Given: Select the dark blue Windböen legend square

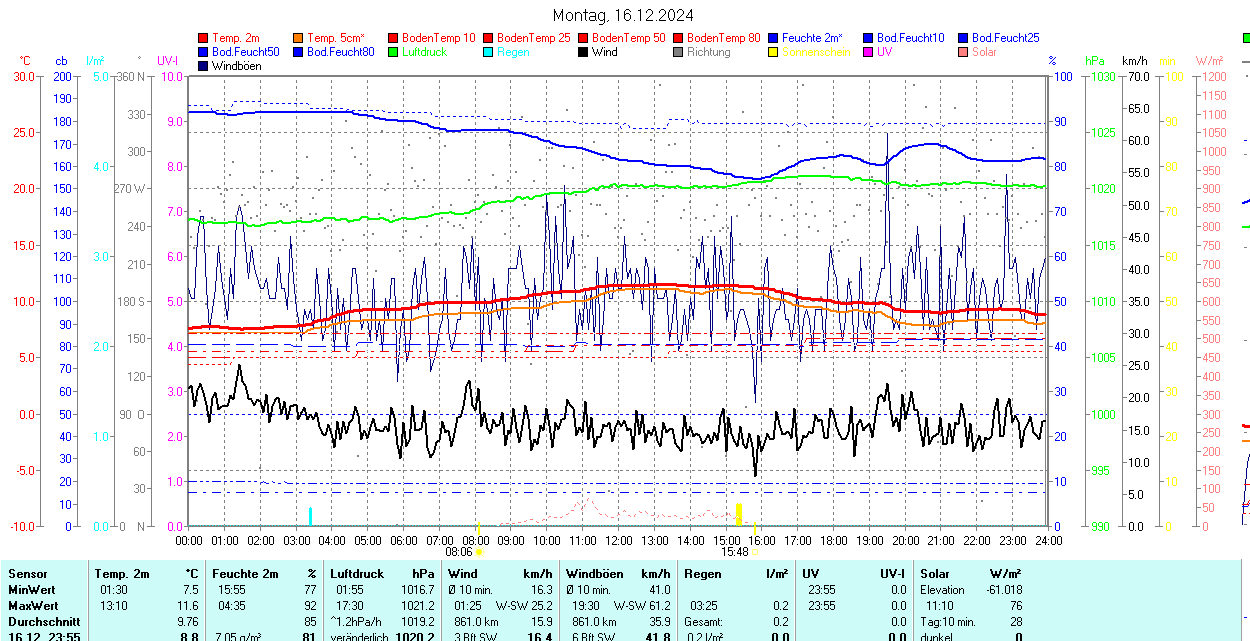Looking at the screenshot, I should 204,66.
